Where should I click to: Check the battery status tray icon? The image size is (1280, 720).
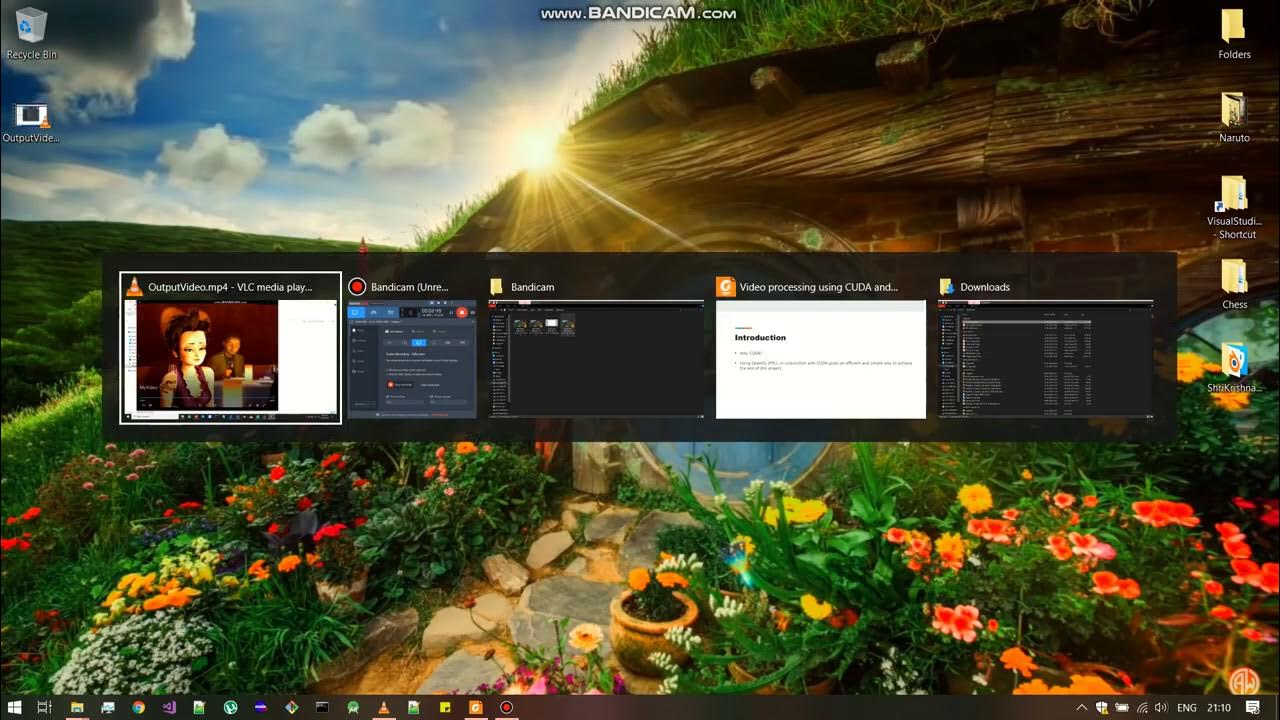(x=1122, y=707)
